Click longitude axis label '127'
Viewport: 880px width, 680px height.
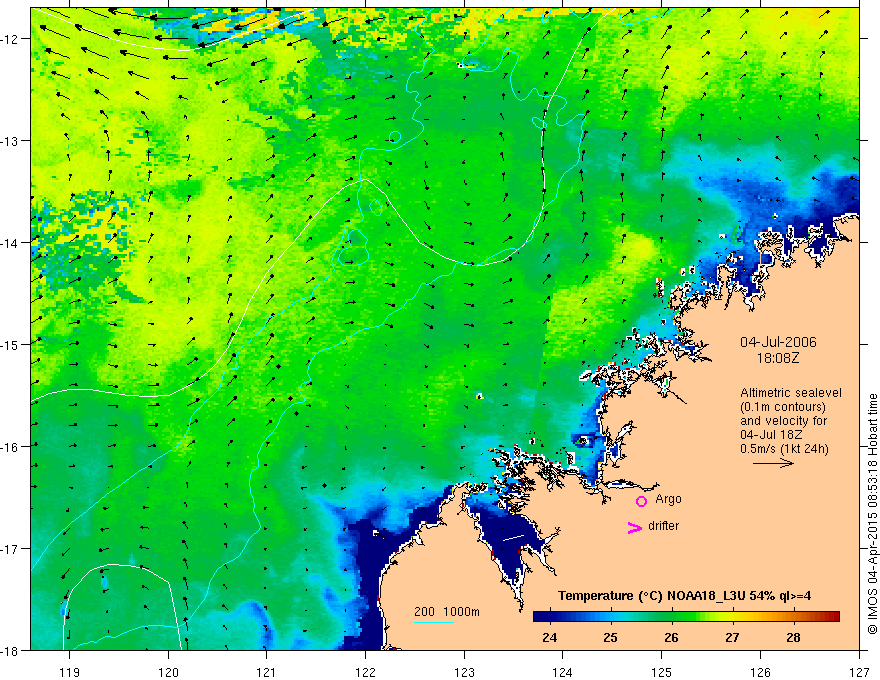click(859, 673)
